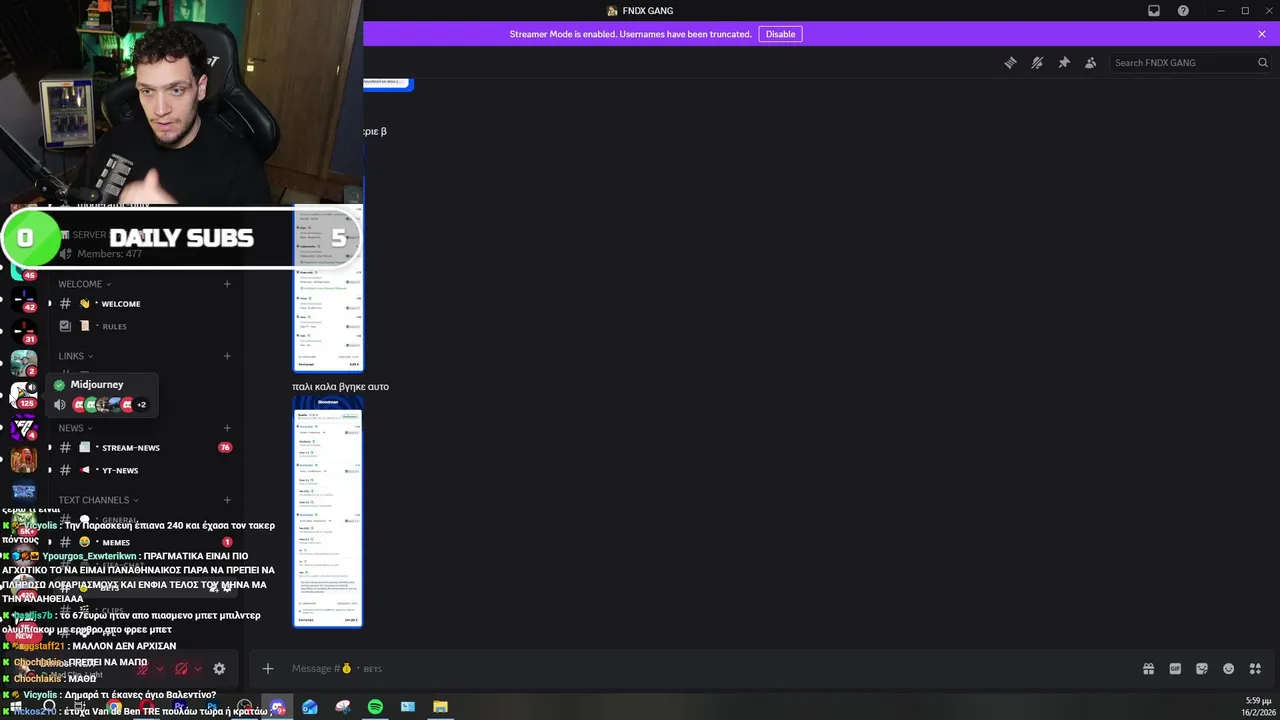Select the server with 2 badge
Viewport: 1280px width, 720px height.
(24, 362)
